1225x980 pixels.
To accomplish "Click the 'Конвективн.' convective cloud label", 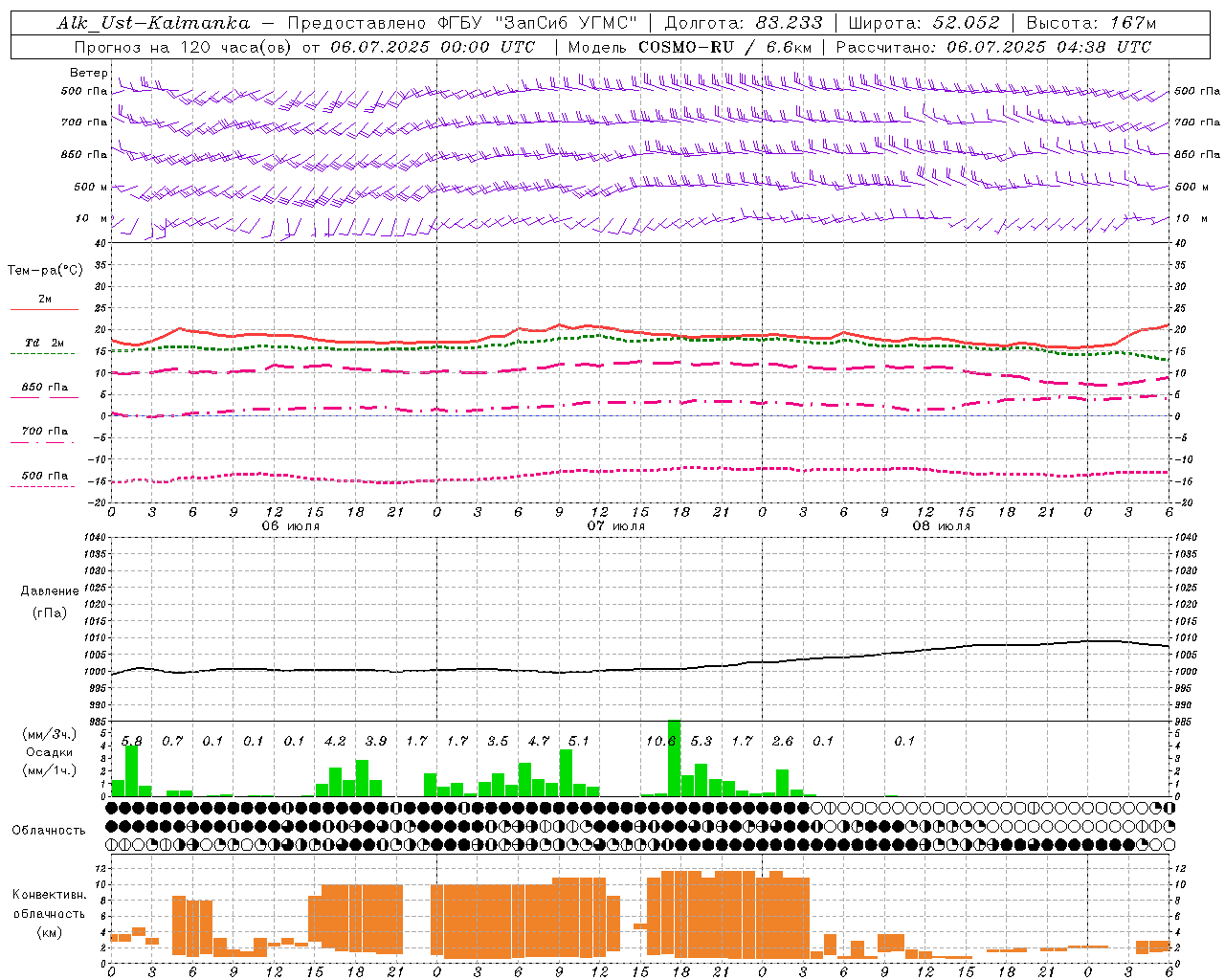I will tap(50, 895).
